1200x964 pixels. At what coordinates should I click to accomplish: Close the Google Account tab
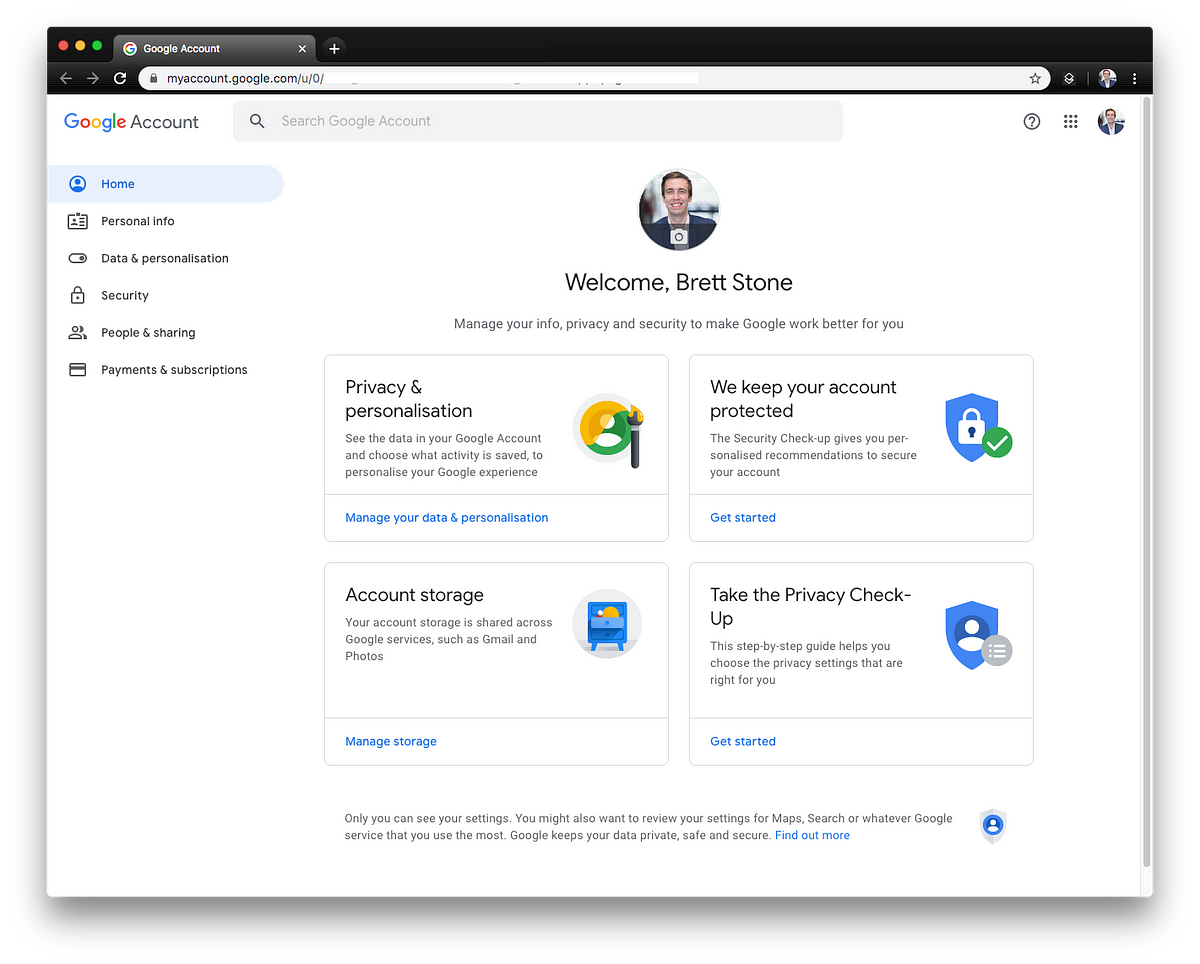coord(303,48)
